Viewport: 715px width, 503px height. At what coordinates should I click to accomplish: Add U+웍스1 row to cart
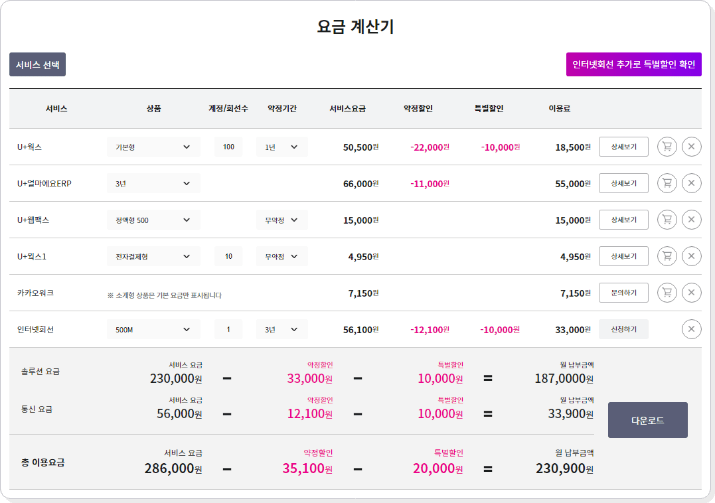(667, 256)
